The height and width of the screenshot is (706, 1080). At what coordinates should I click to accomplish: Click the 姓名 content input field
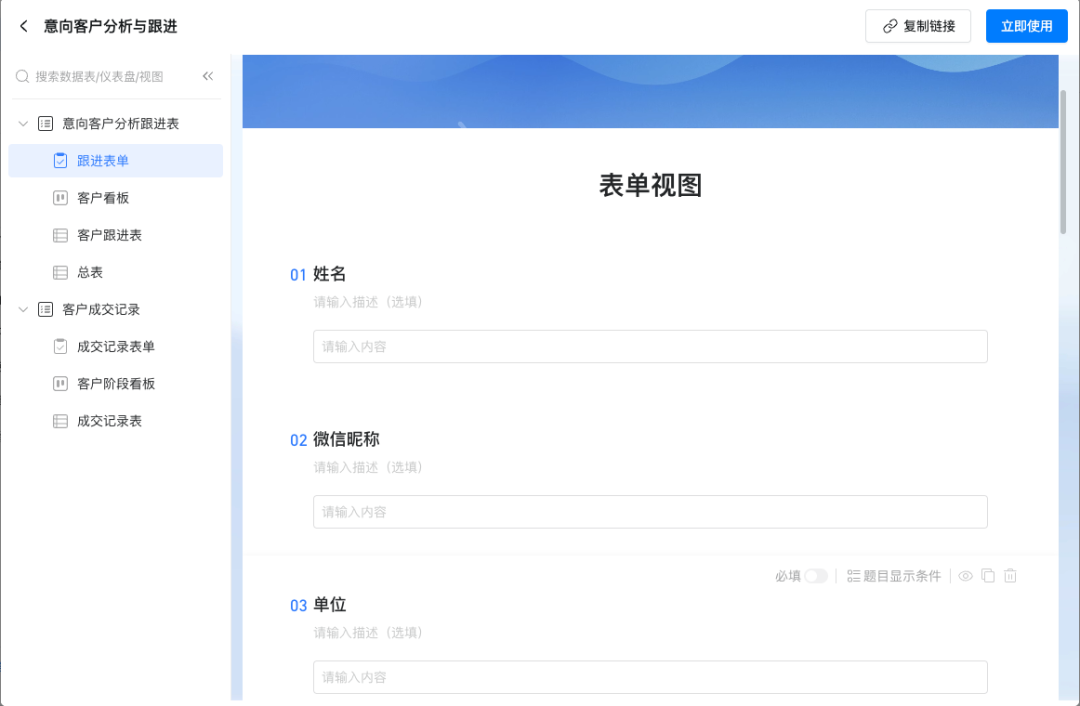click(x=650, y=347)
